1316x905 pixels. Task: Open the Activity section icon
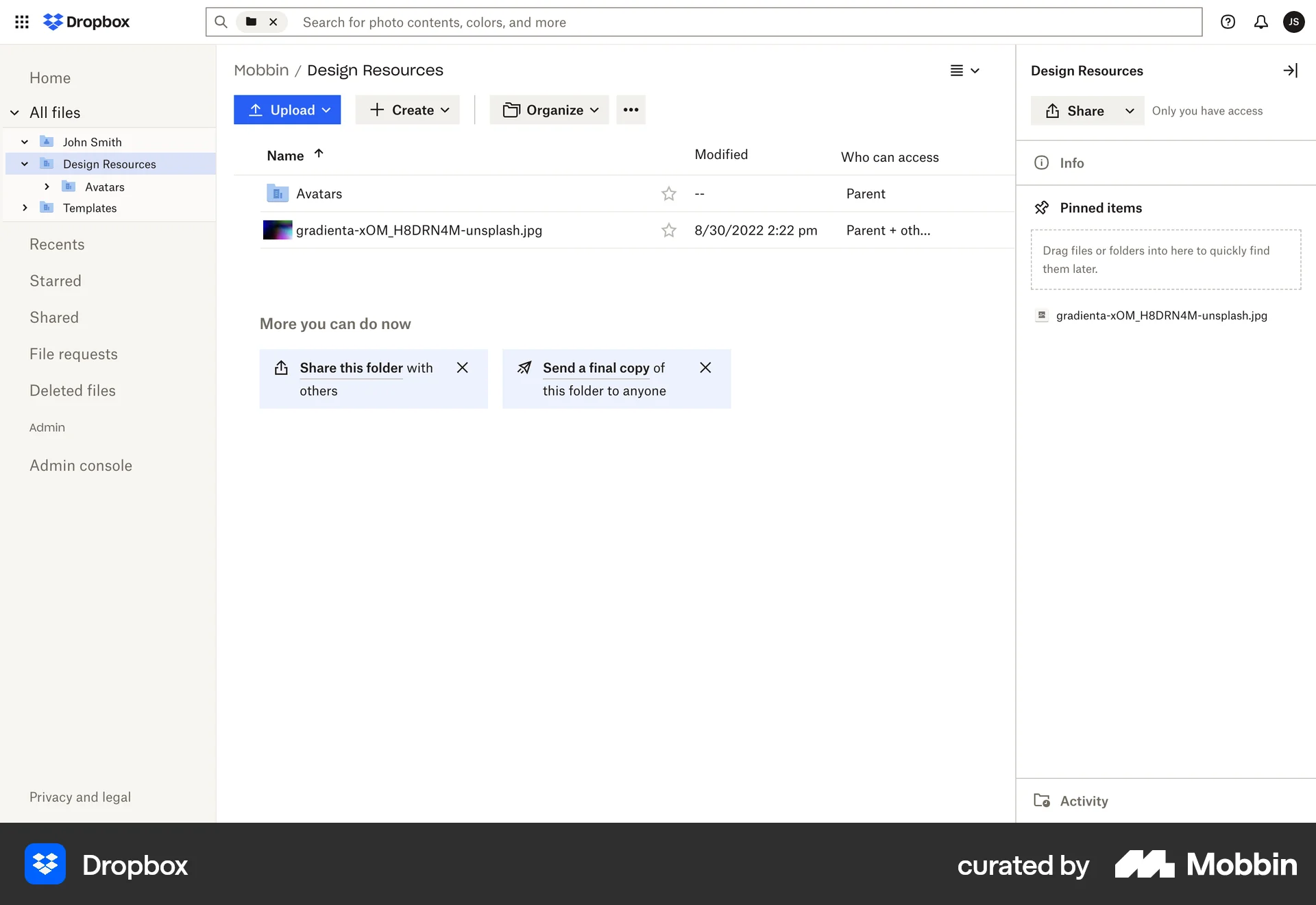click(1043, 801)
